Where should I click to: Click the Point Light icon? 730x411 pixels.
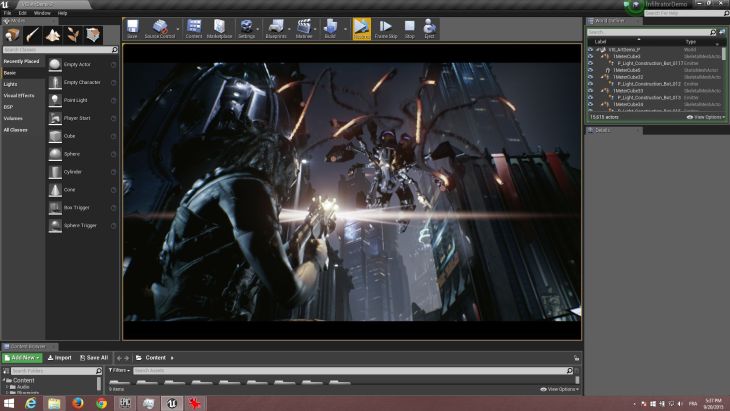[55, 101]
